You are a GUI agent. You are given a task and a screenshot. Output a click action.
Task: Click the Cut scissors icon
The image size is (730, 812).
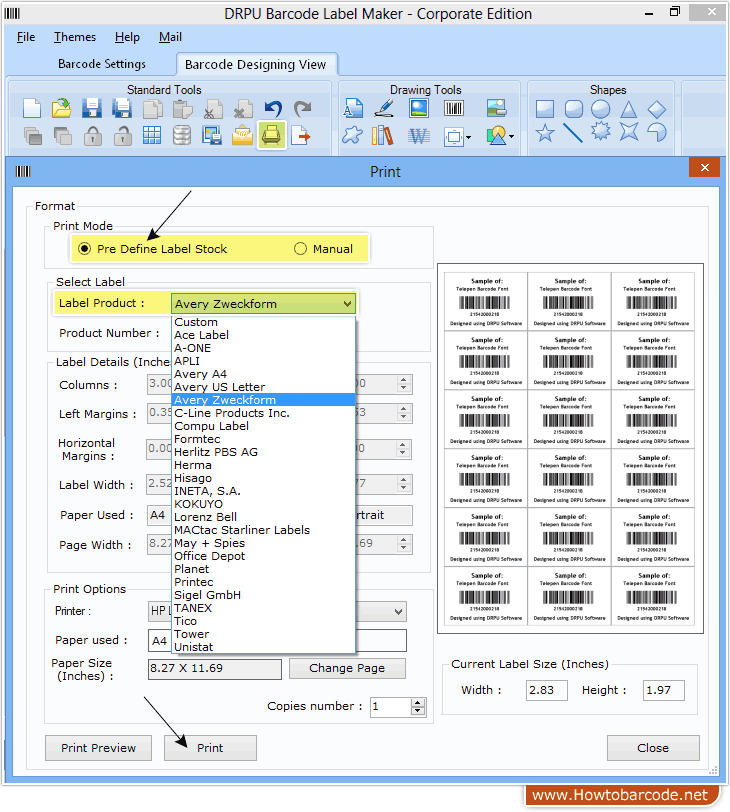pos(213,109)
